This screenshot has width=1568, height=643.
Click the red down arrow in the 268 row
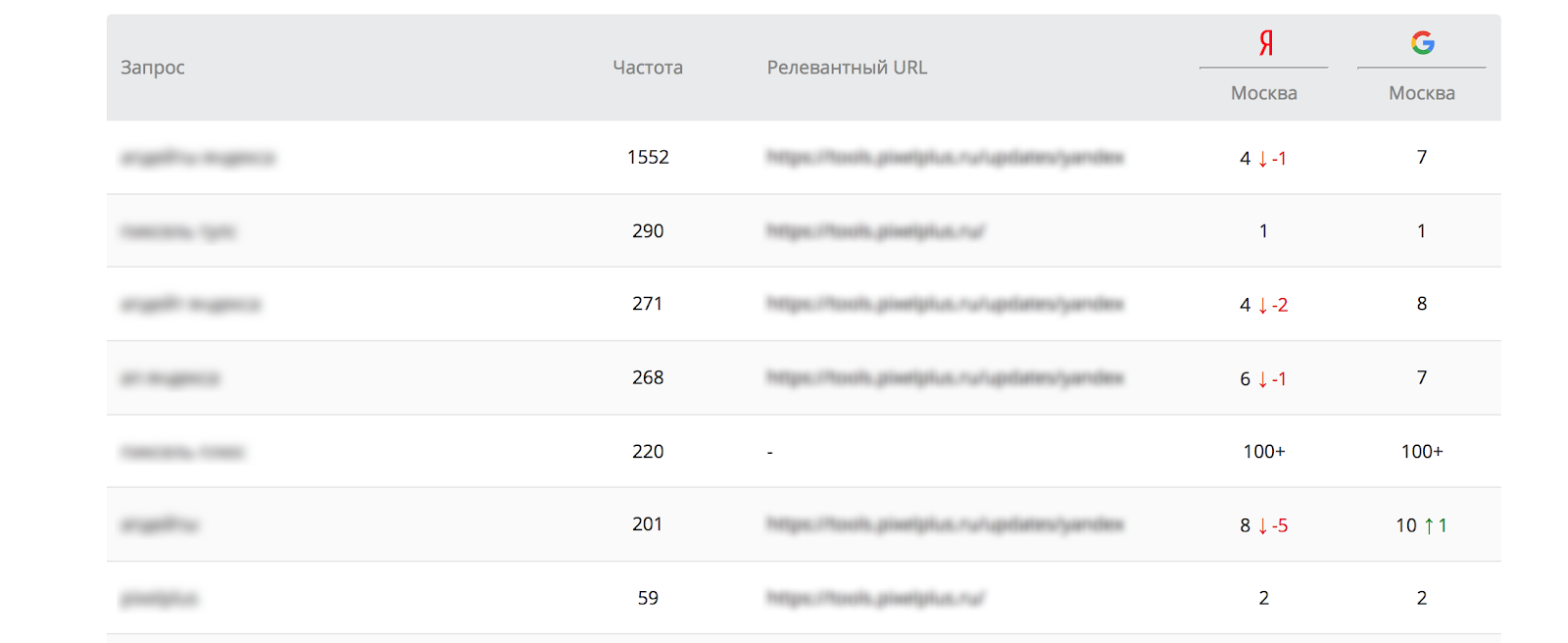pos(1262,379)
